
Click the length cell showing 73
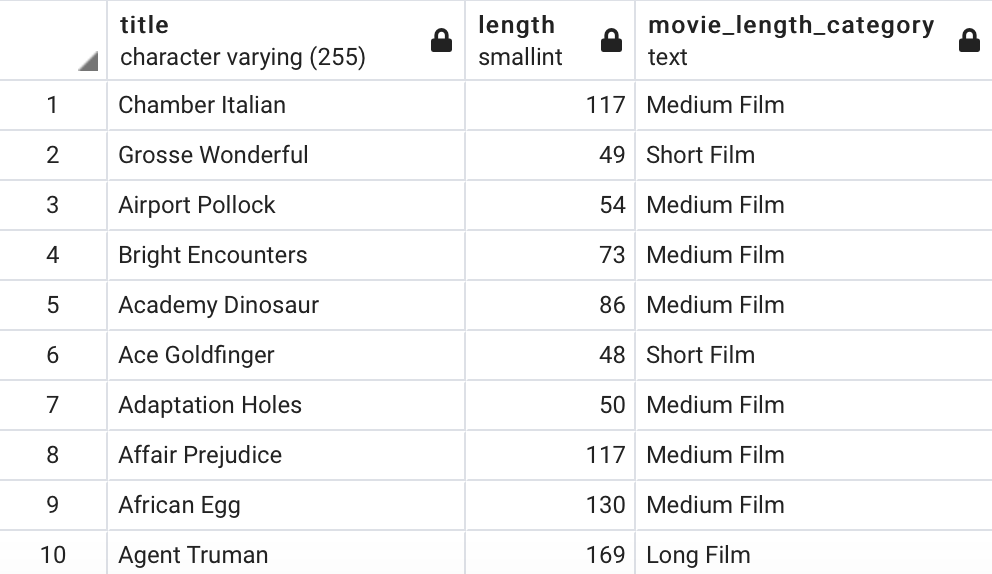[x=550, y=255]
